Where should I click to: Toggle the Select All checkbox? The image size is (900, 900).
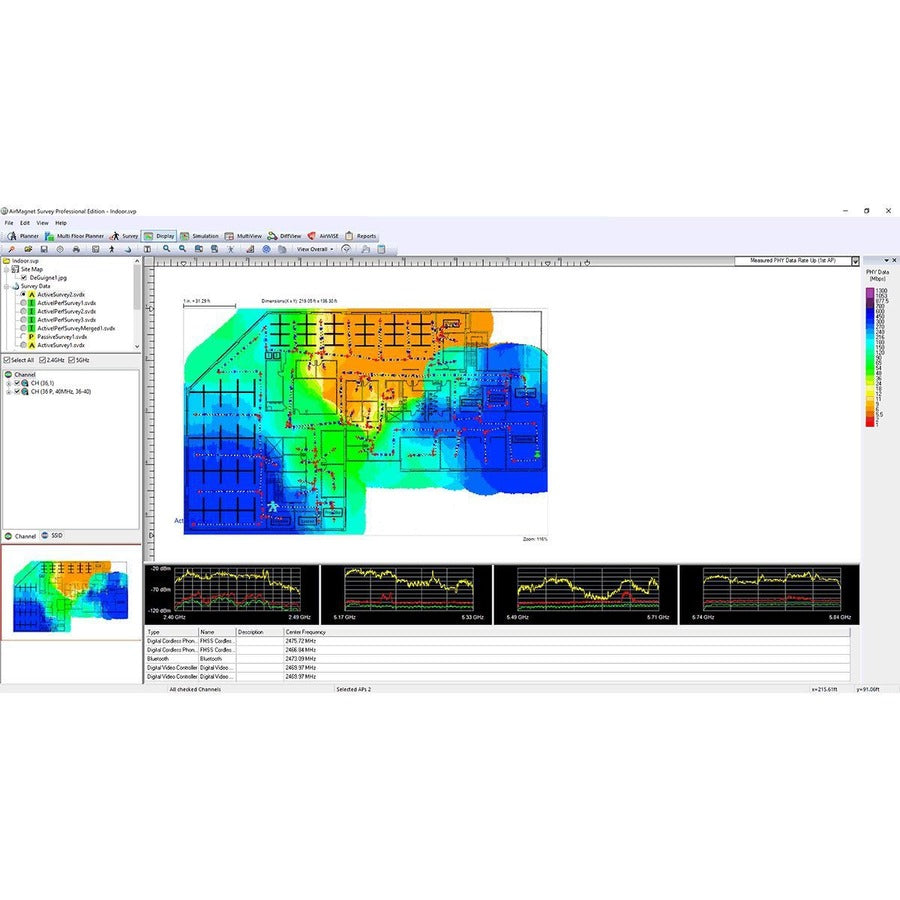[x=7, y=359]
